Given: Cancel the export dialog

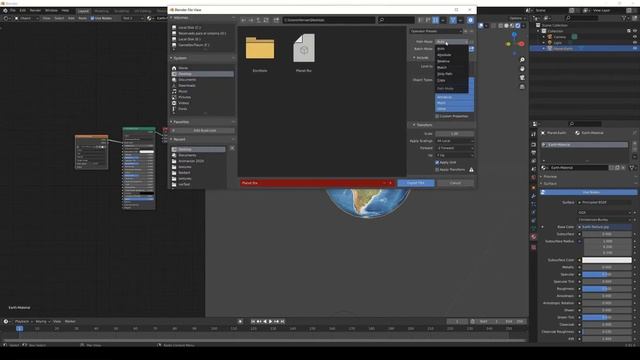Looking at the screenshot, I should pyautogui.click(x=455, y=183).
